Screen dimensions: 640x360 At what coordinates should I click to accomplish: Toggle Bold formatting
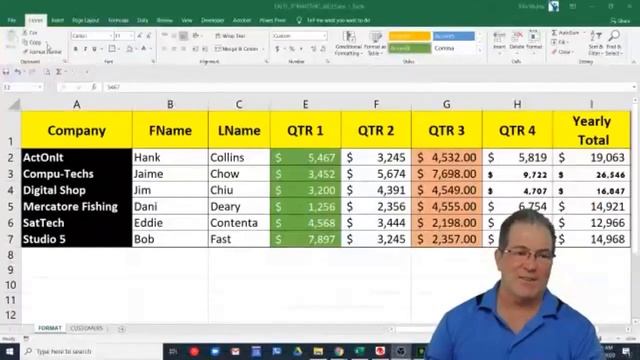(x=76, y=49)
